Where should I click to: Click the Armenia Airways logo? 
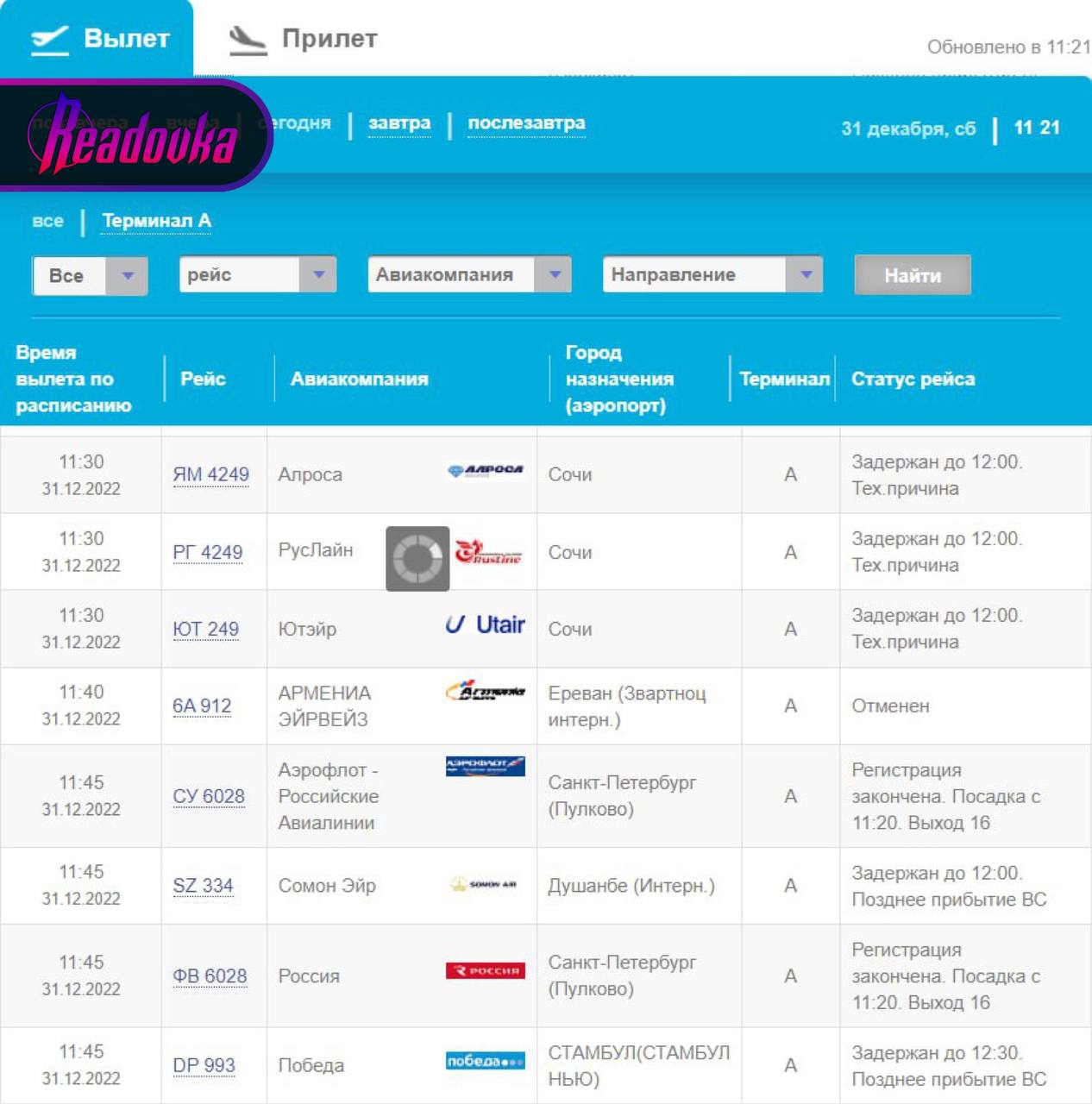[x=485, y=691]
